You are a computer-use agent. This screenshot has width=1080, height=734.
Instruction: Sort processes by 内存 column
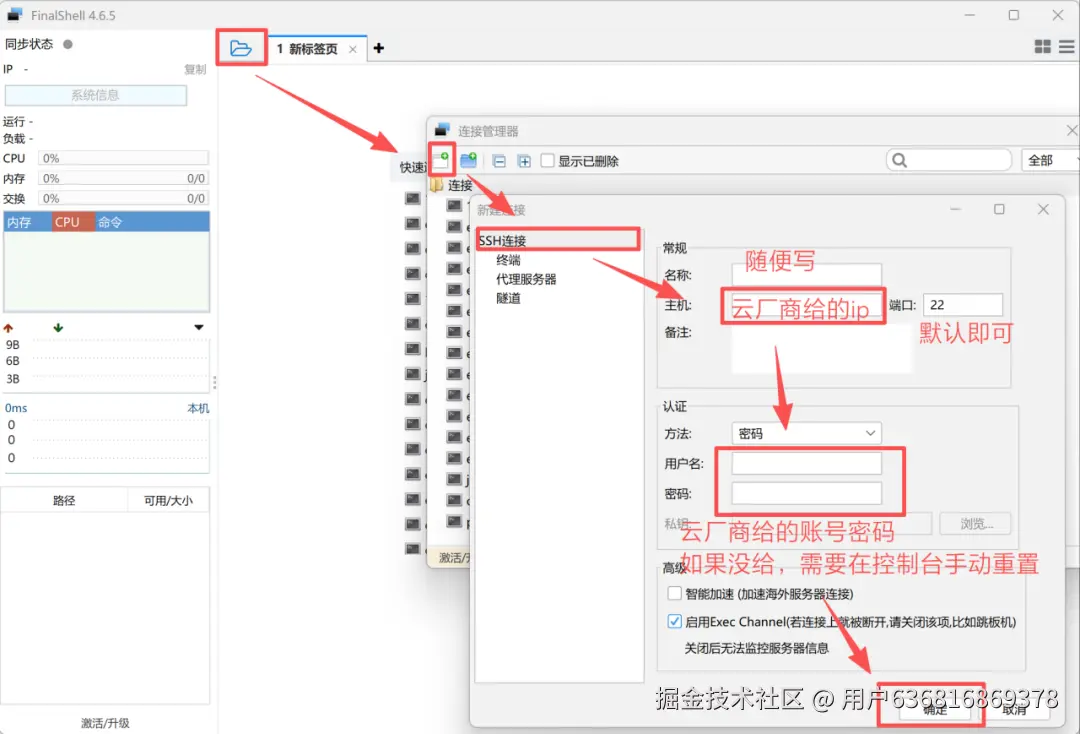28,222
